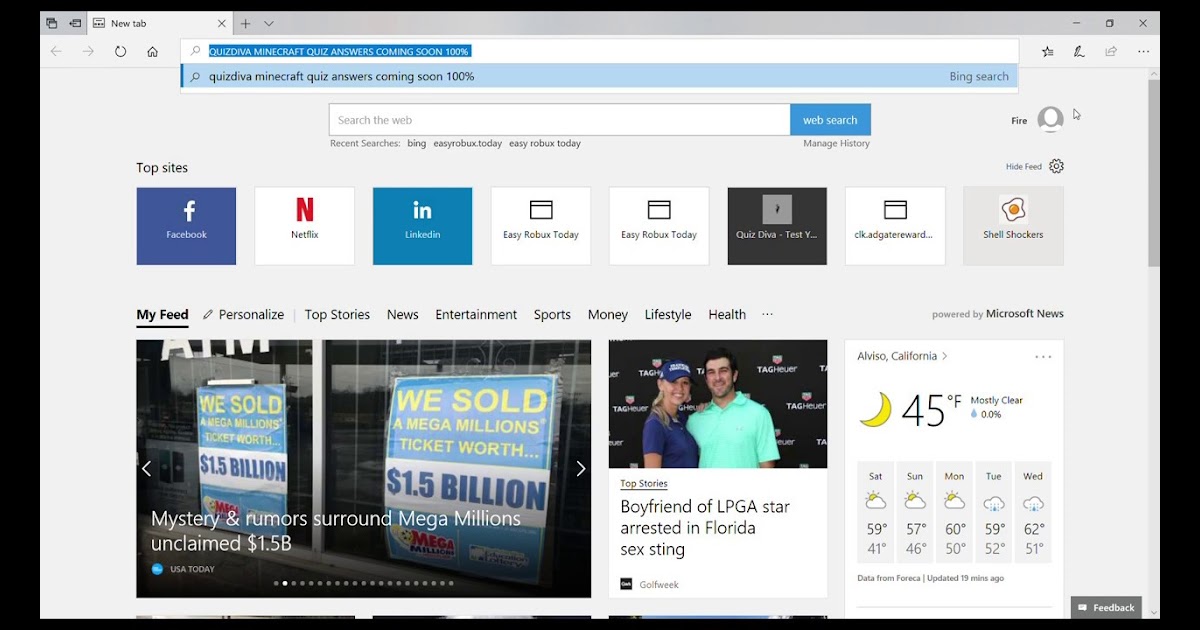Open the Money tab
This screenshot has height=630, width=1200.
(x=607, y=314)
